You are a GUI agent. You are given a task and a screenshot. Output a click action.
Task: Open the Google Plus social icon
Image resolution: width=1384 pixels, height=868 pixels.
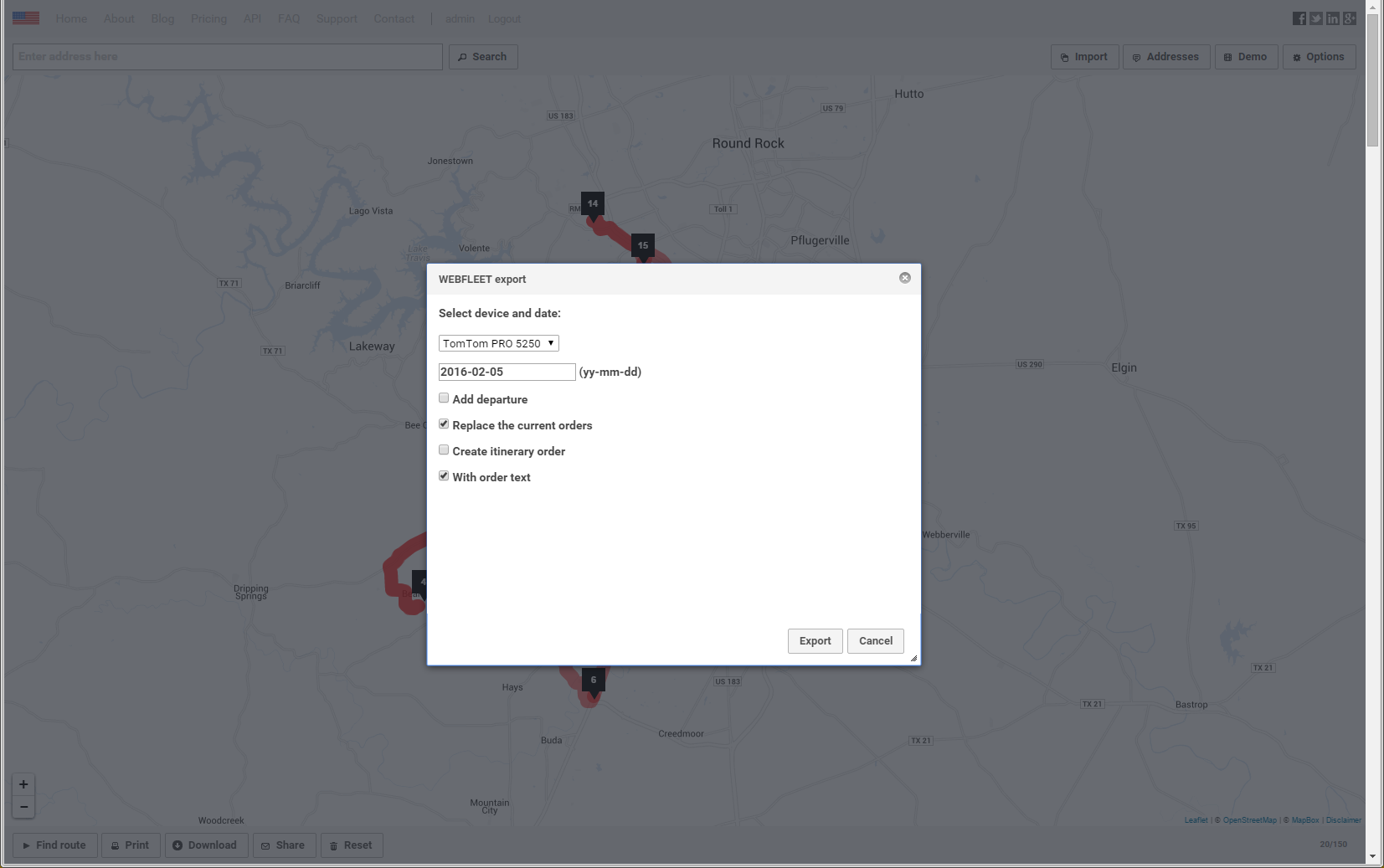click(x=1350, y=18)
